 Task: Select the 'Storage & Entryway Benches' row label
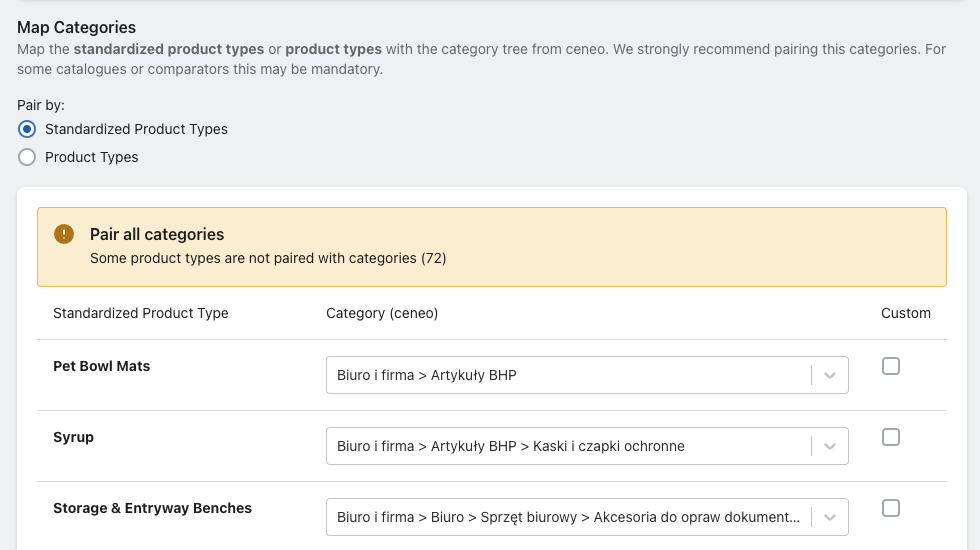(x=152, y=508)
